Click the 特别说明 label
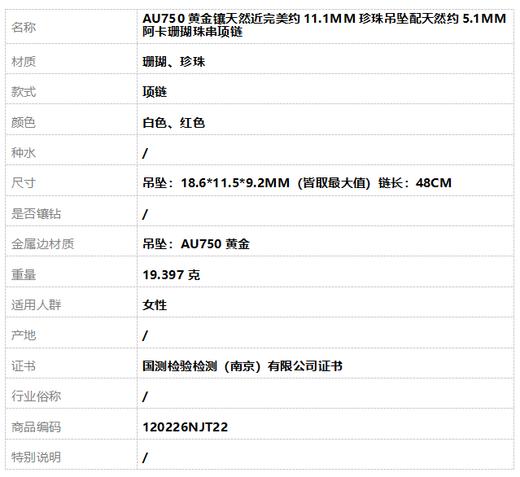 (36, 457)
